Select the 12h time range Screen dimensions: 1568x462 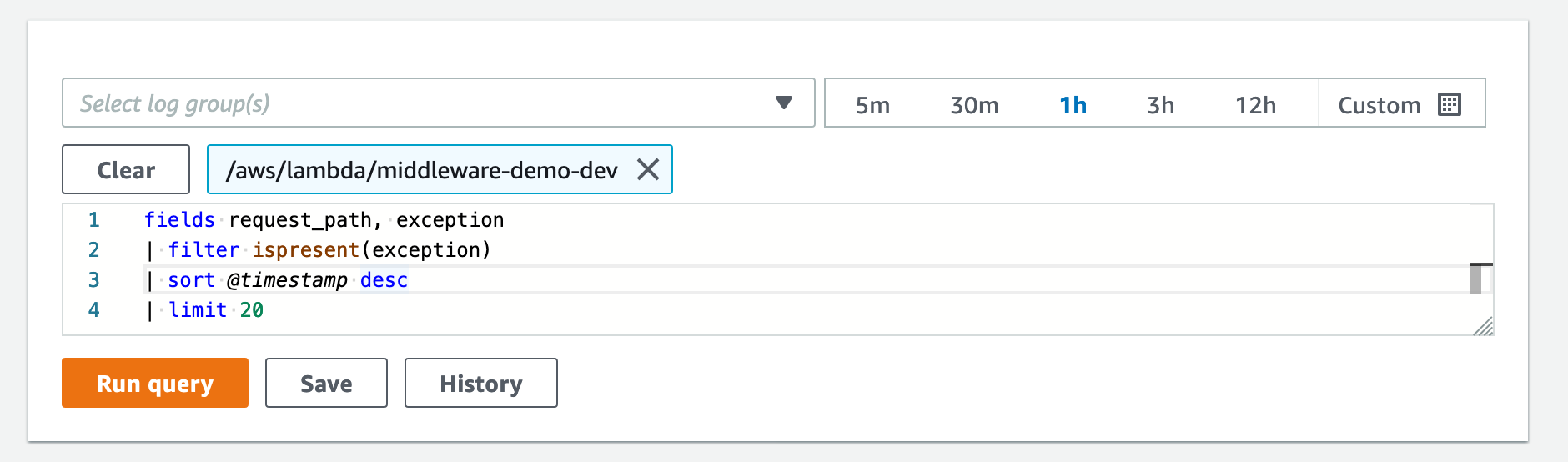(x=1255, y=105)
